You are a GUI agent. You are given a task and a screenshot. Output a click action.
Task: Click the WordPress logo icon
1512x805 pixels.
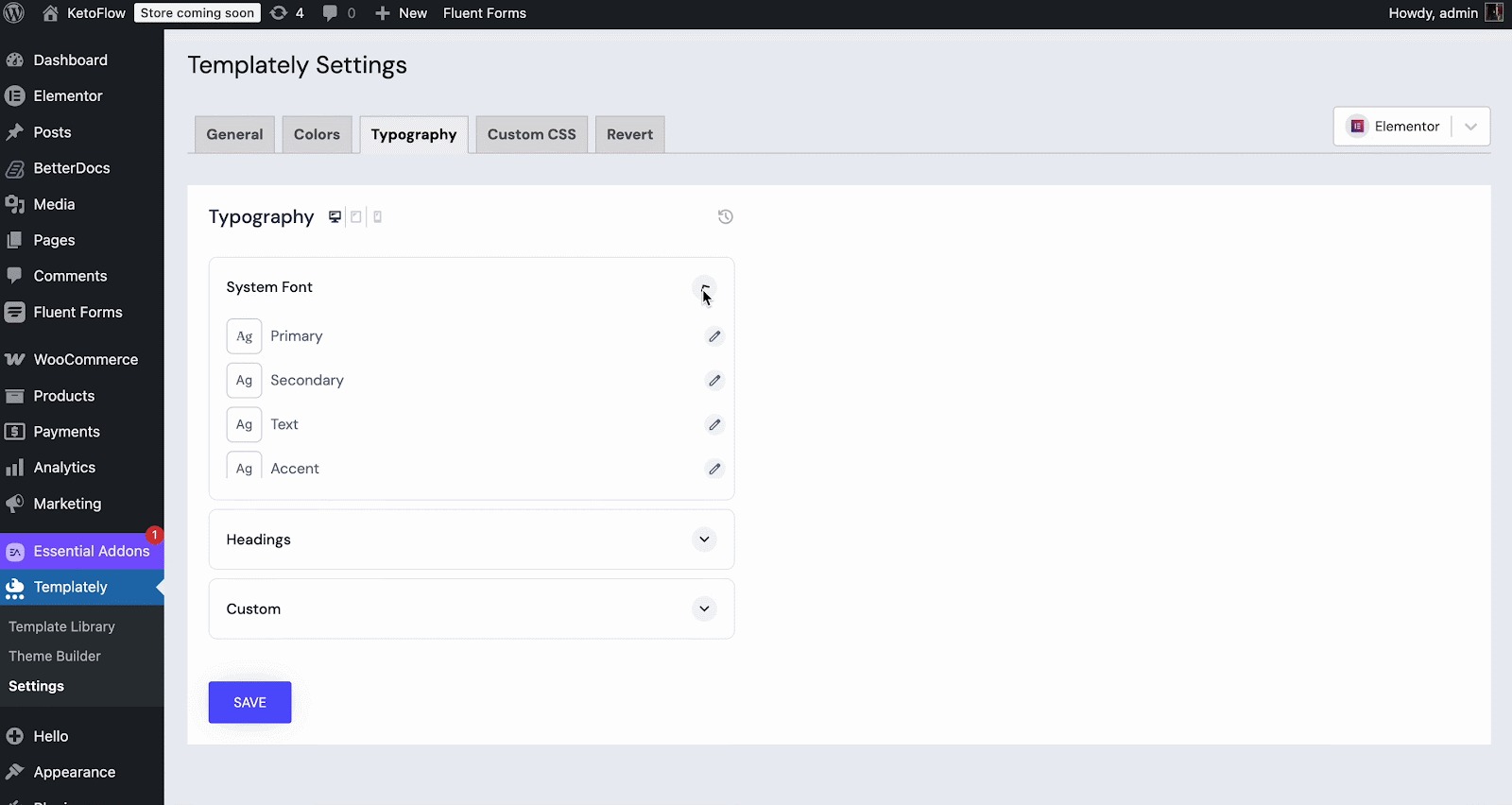[14, 13]
